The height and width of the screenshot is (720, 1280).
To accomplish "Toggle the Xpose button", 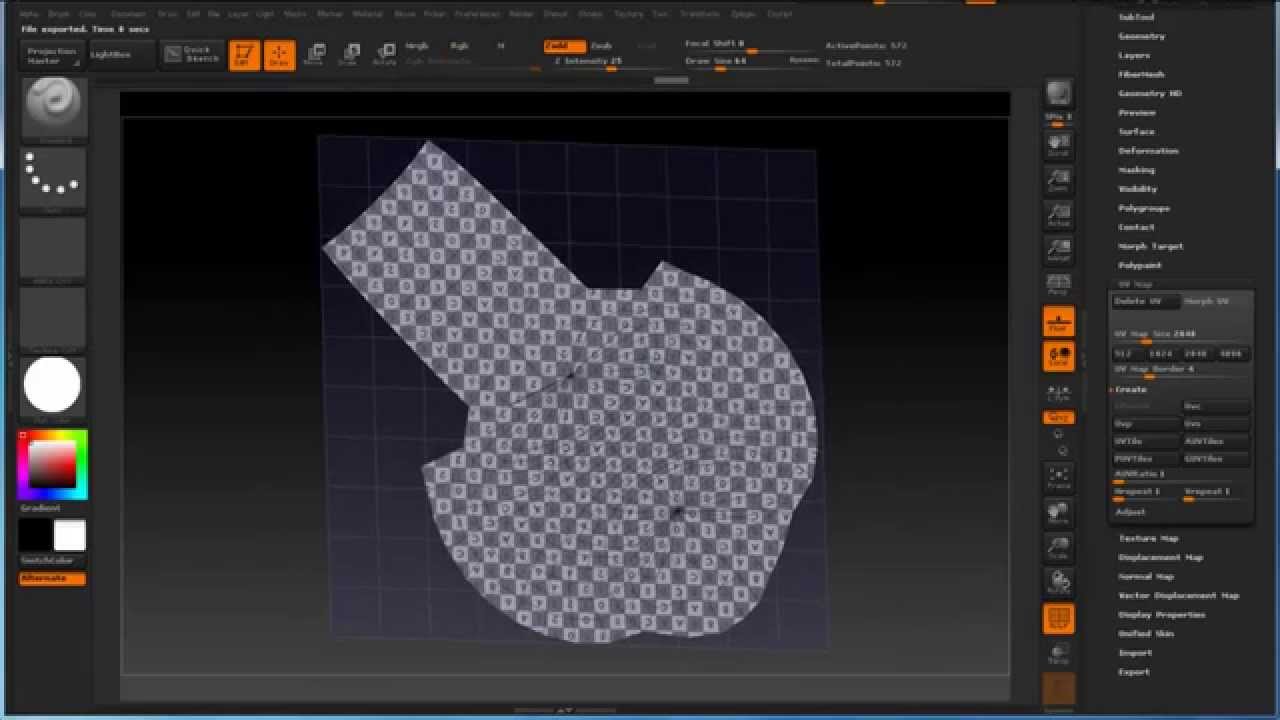I will [x=1058, y=417].
